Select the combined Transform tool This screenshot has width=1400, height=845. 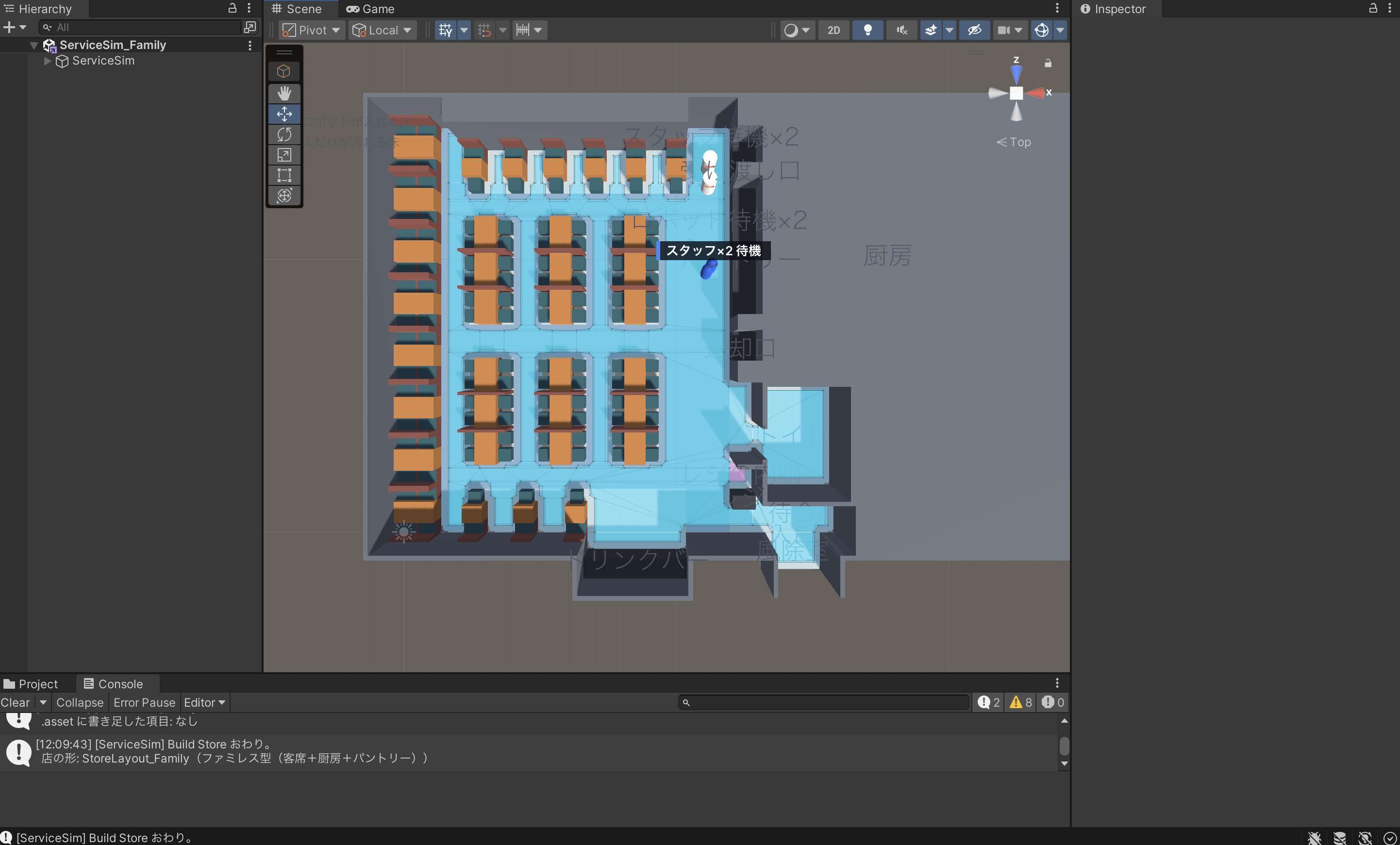[284, 196]
